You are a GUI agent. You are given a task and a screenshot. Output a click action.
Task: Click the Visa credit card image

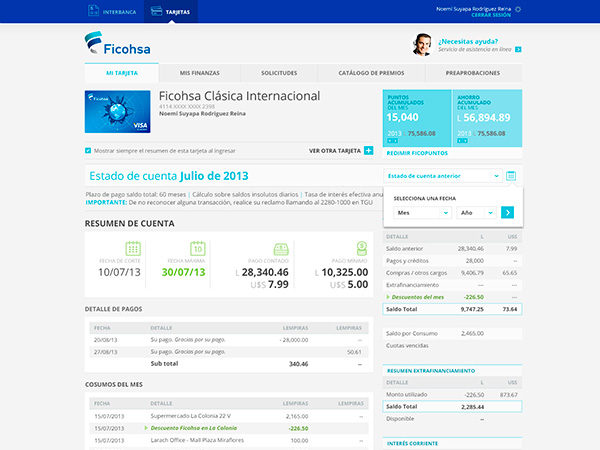117,112
